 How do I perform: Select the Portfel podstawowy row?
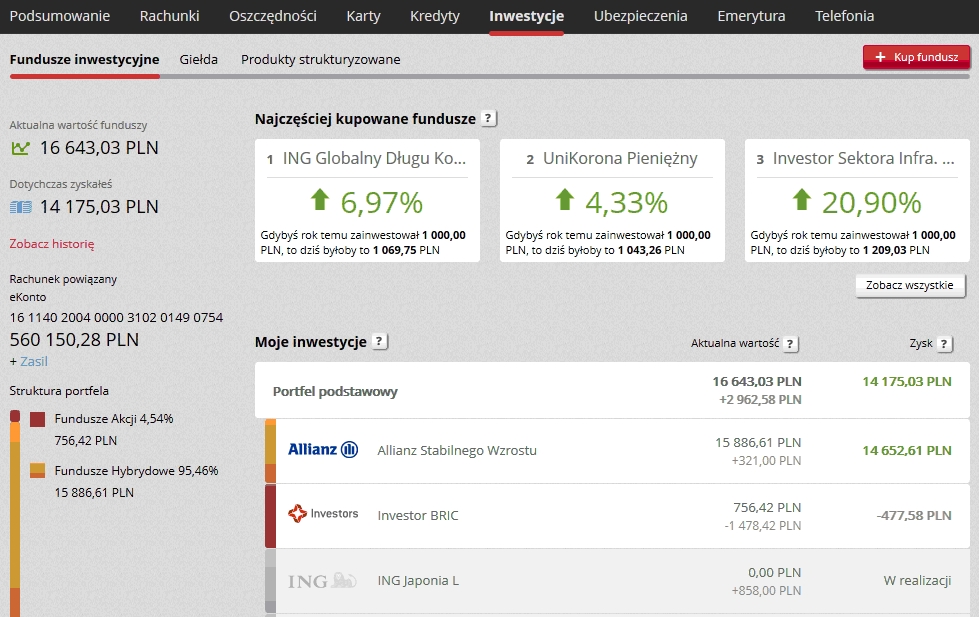pyautogui.click(x=612, y=390)
